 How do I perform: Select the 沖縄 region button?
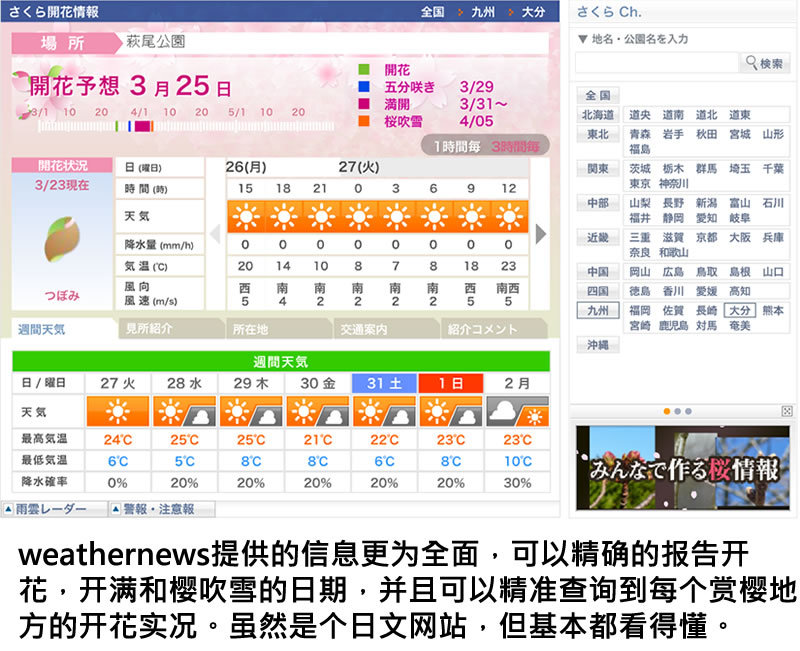point(598,345)
